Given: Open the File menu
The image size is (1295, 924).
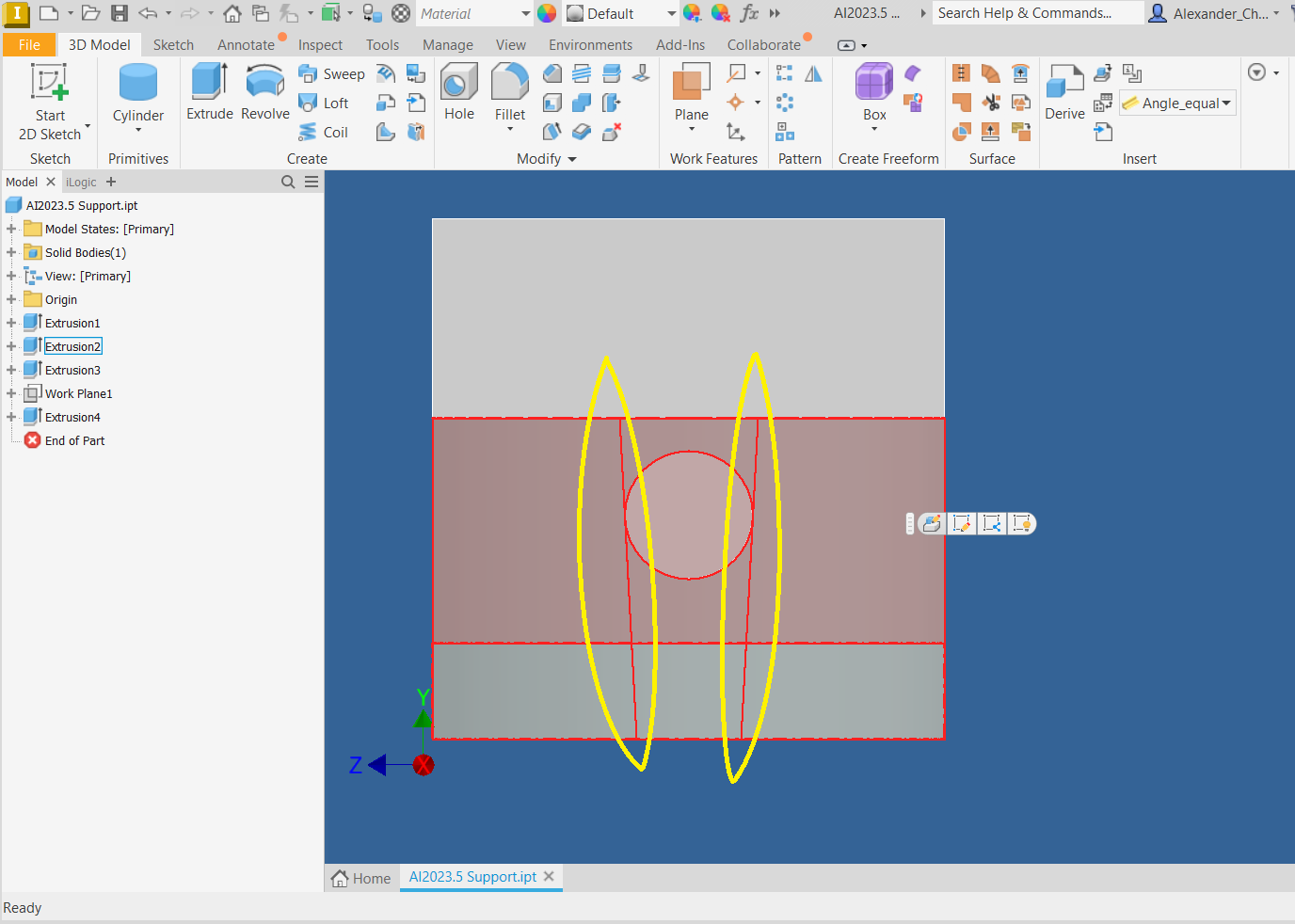Looking at the screenshot, I should pyautogui.click(x=29, y=44).
